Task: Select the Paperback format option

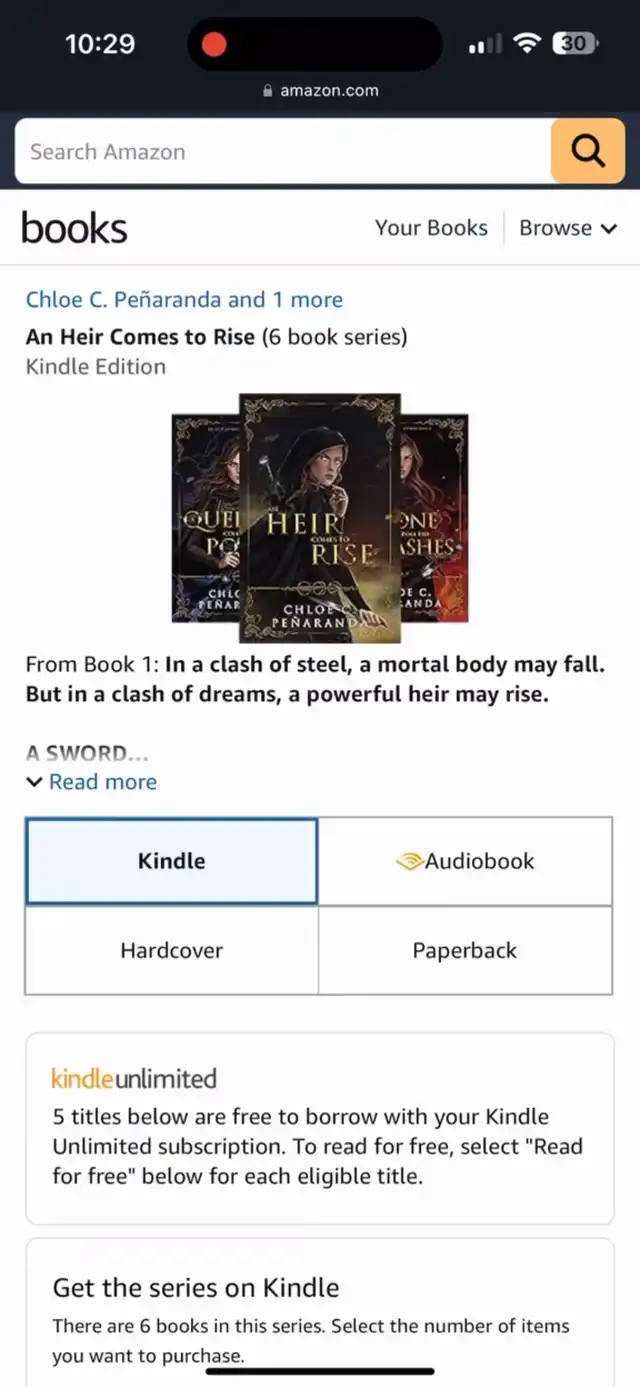Action: (x=465, y=950)
